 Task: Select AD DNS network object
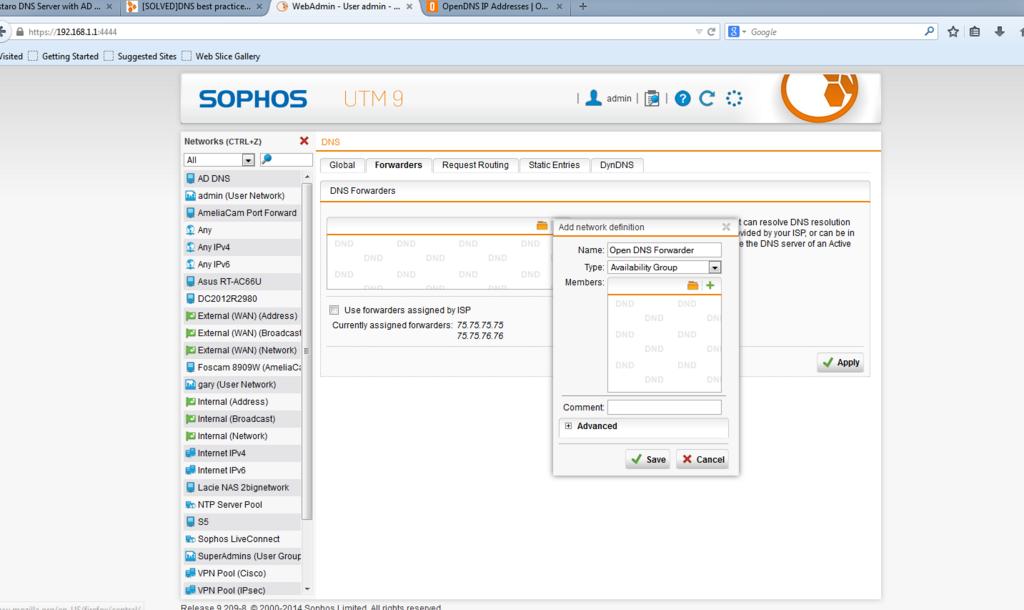click(242, 178)
